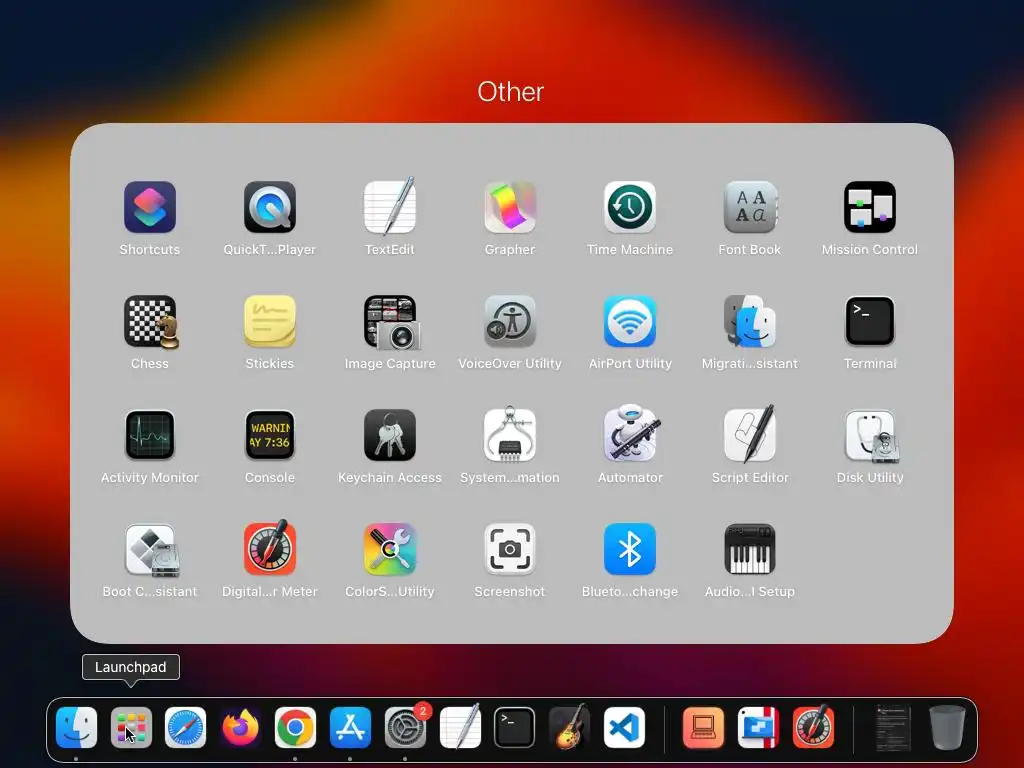This screenshot has width=1024, height=768.
Task: Open Font Book
Action: pos(750,208)
